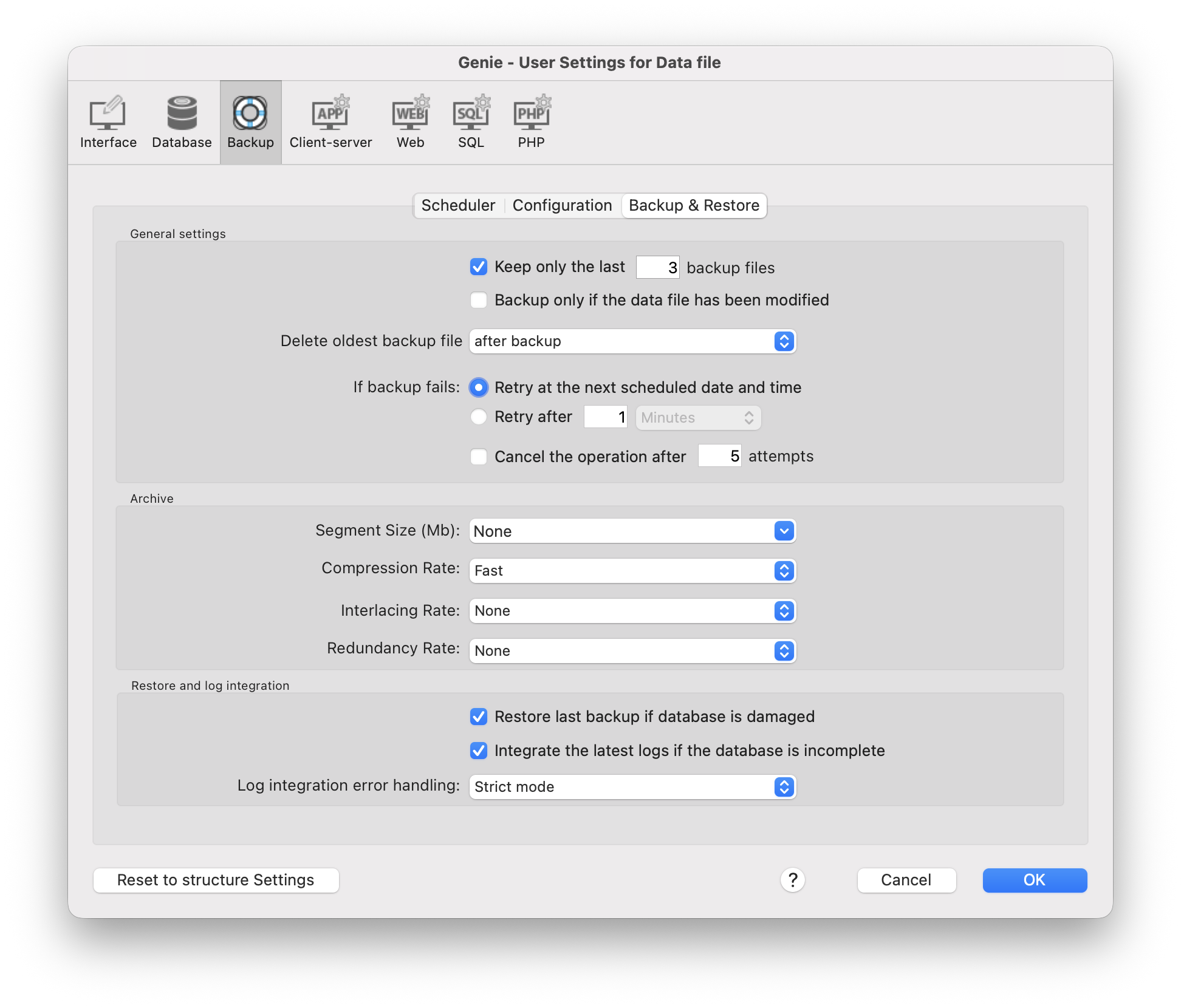Click Reset to structure Settings button
1181x1008 pixels.
tap(216, 880)
